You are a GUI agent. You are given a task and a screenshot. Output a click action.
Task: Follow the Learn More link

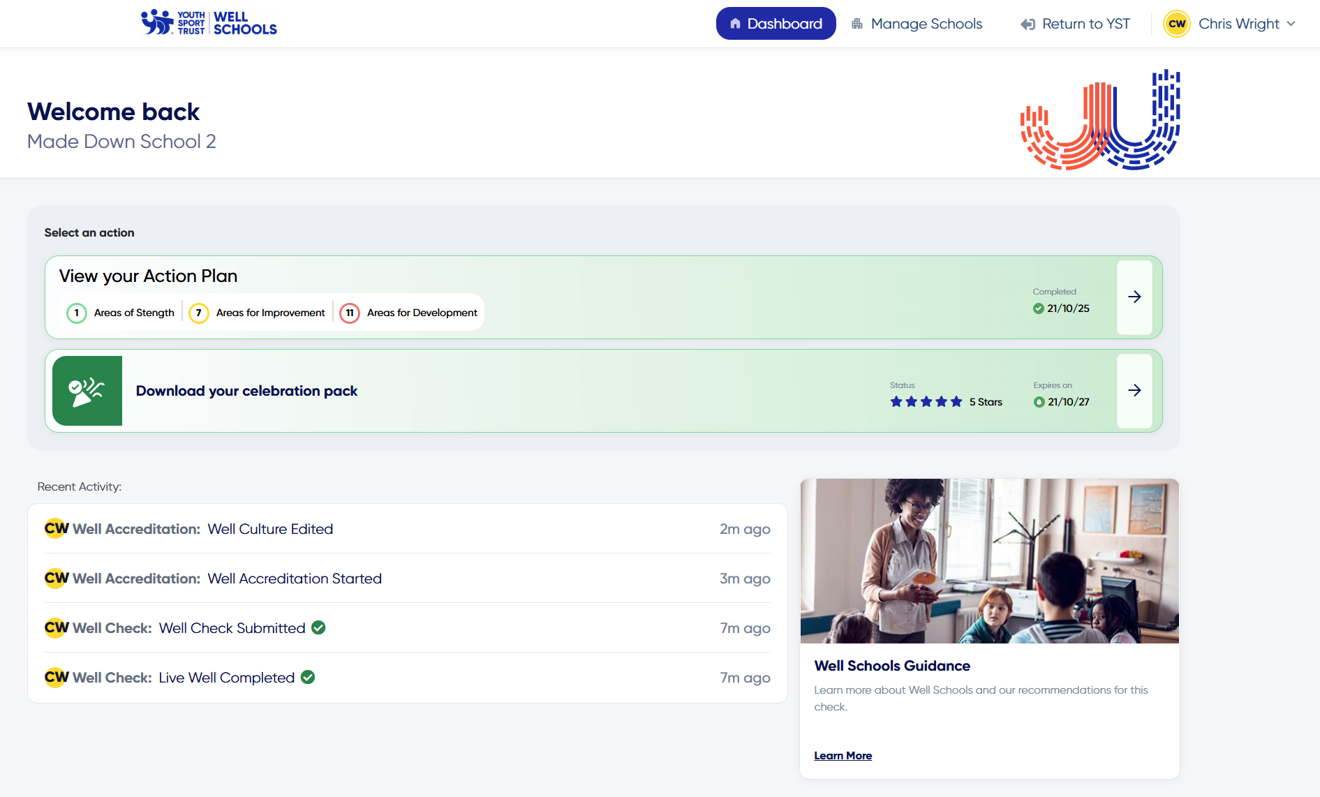pyautogui.click(x=842, y=756)
